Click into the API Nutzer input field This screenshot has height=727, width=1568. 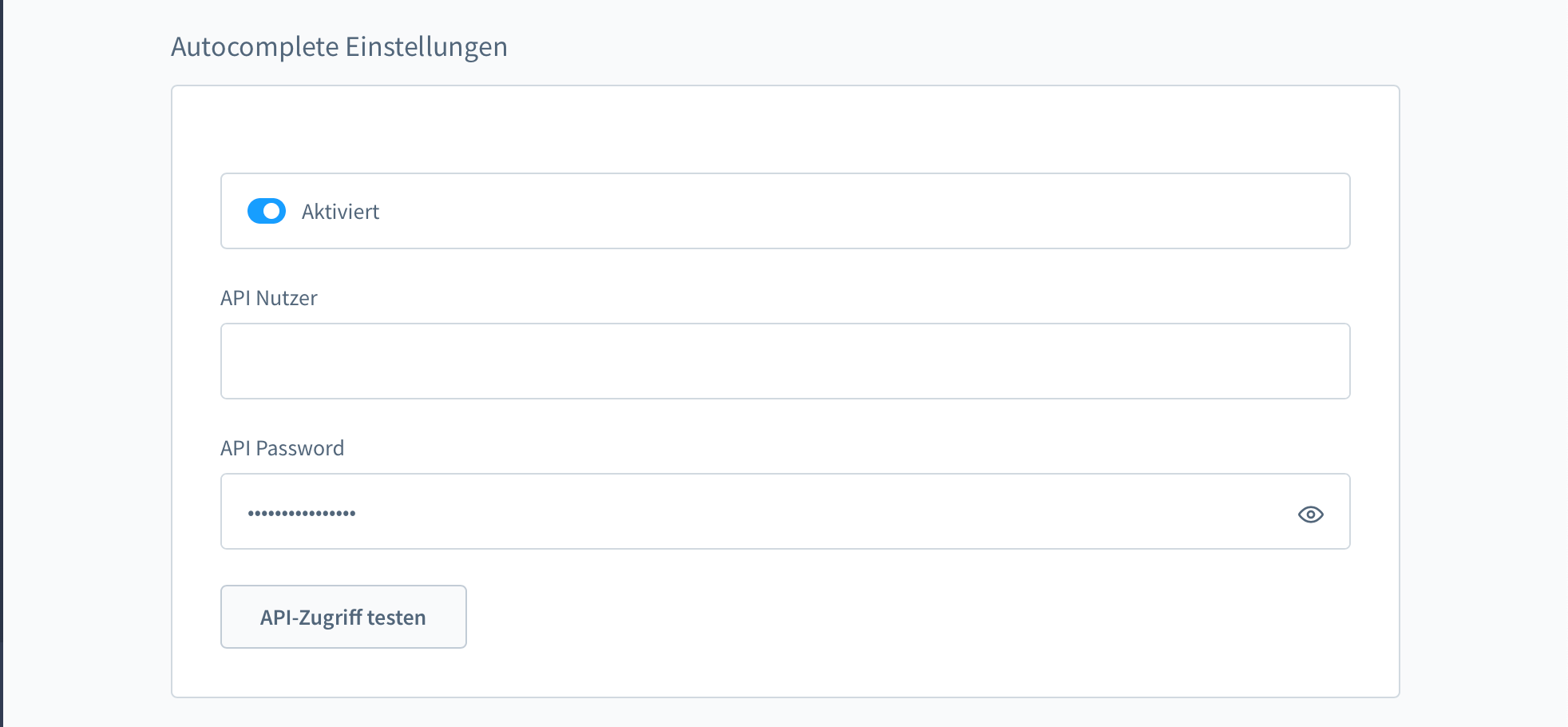785,360
